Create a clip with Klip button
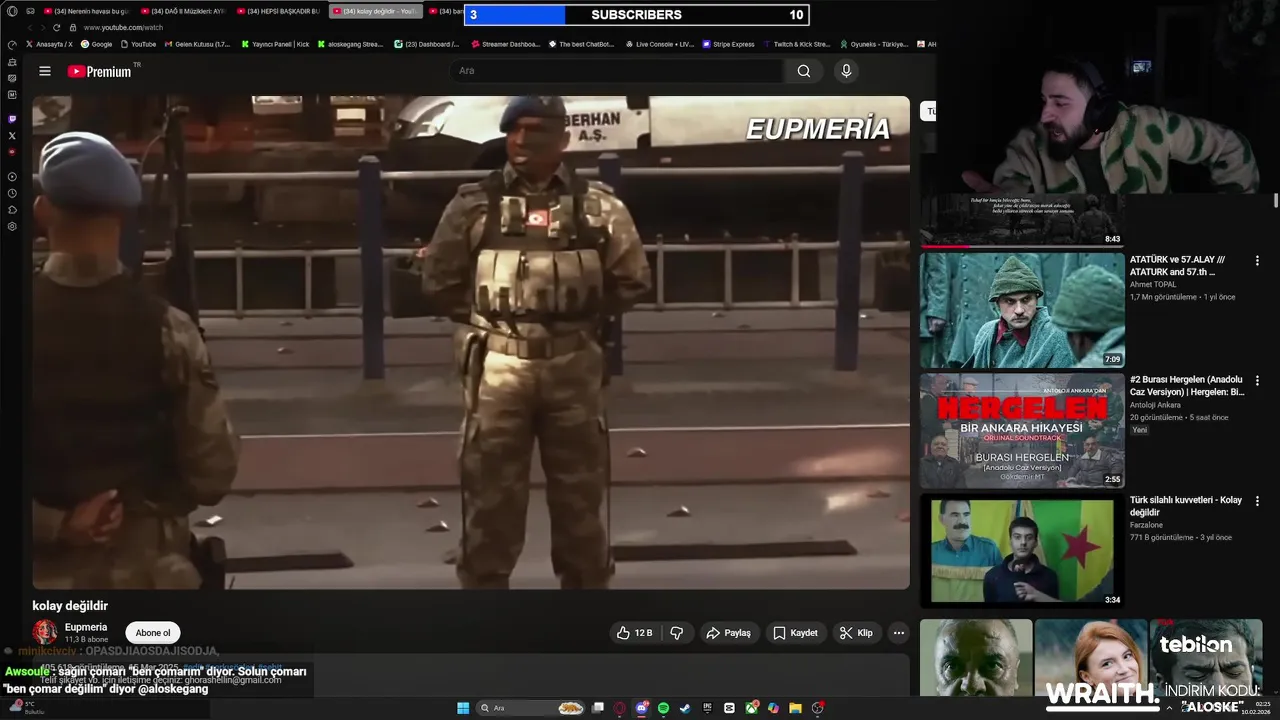 click(856, 633)
